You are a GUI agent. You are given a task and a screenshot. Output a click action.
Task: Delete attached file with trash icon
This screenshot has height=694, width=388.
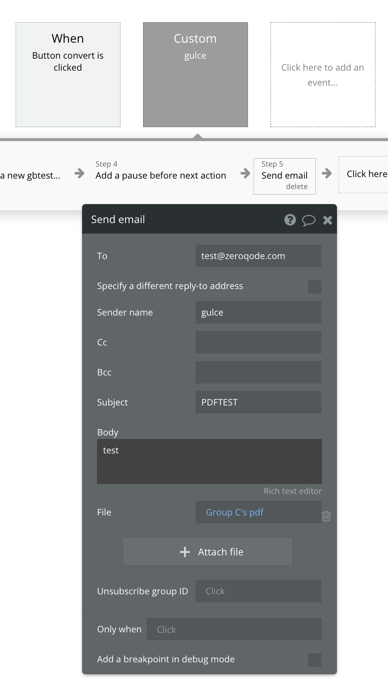(326, 516)
